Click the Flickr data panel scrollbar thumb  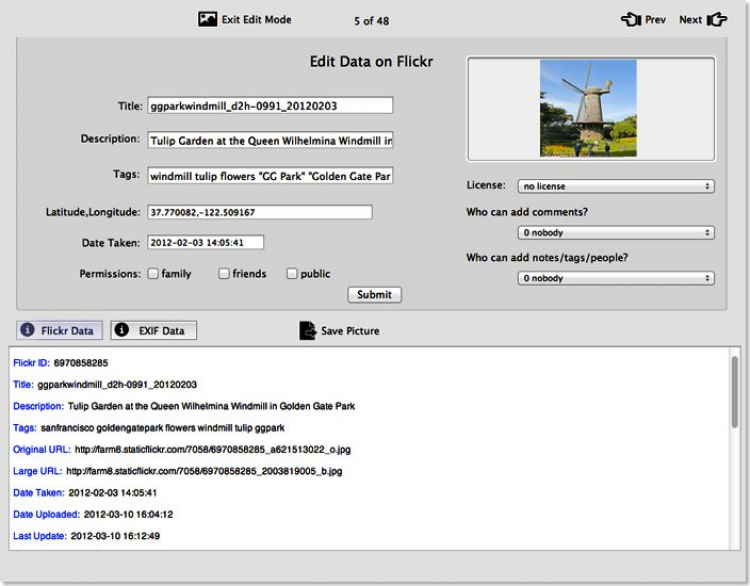click(x=734, y=392)
